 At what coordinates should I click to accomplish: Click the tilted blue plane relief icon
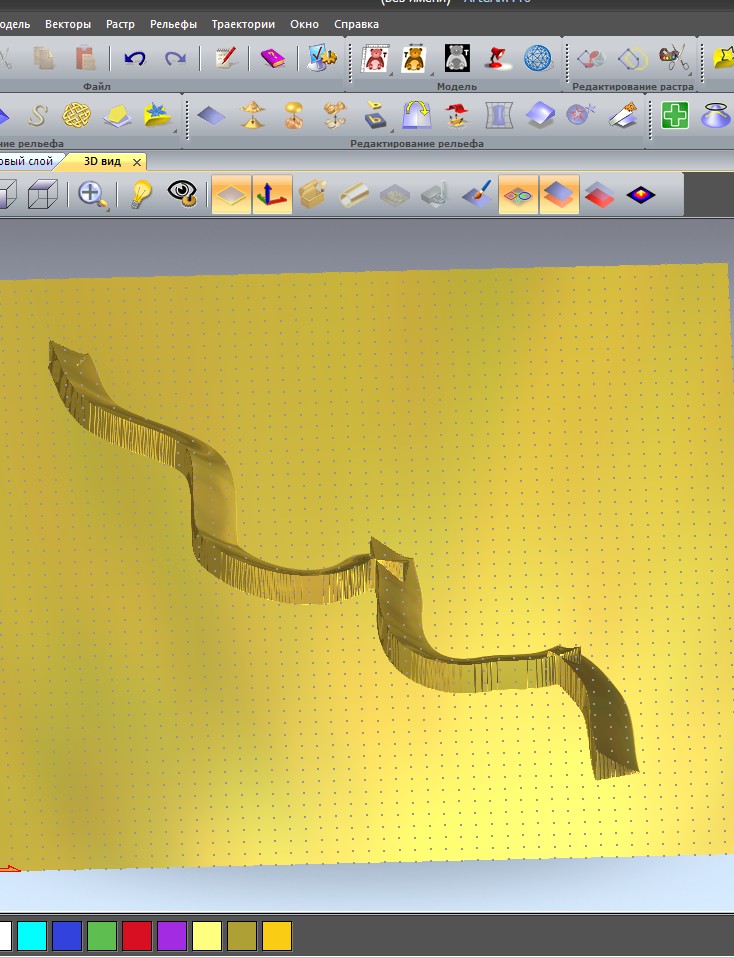540,115
